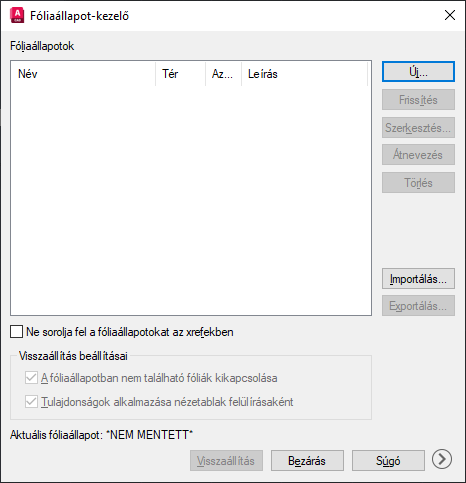Create a new layer state with Új...
This screenshot has height=483, width=466.
[x=418, y=72]
